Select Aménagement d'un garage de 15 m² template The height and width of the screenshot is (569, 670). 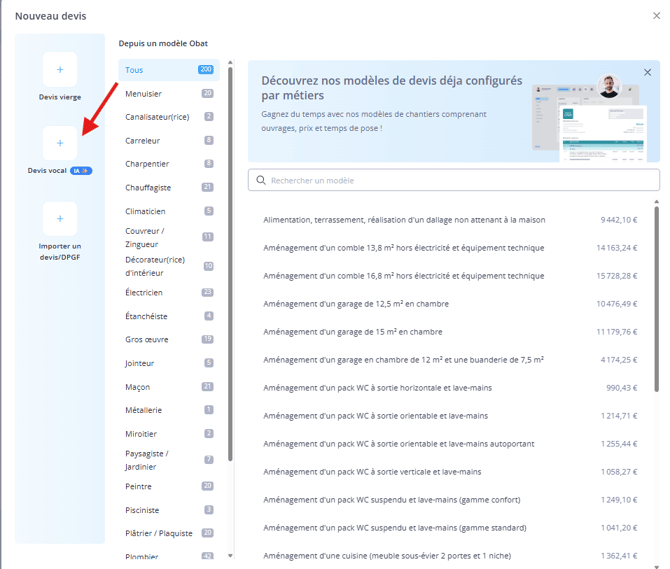355,332
